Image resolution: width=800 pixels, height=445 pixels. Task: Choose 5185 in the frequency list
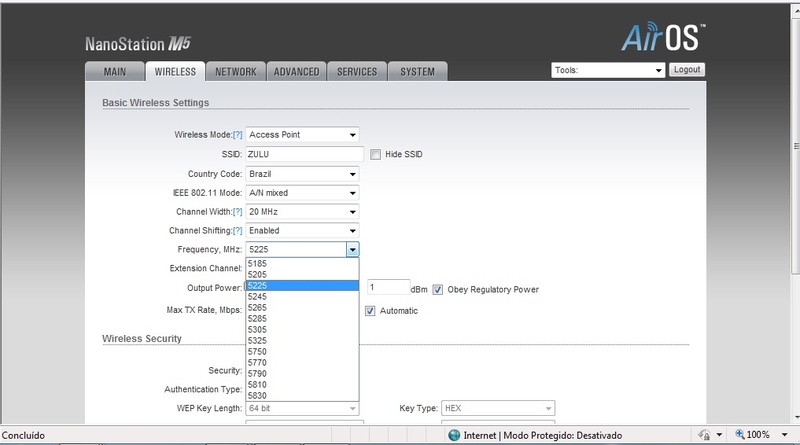tap(301, 264)
